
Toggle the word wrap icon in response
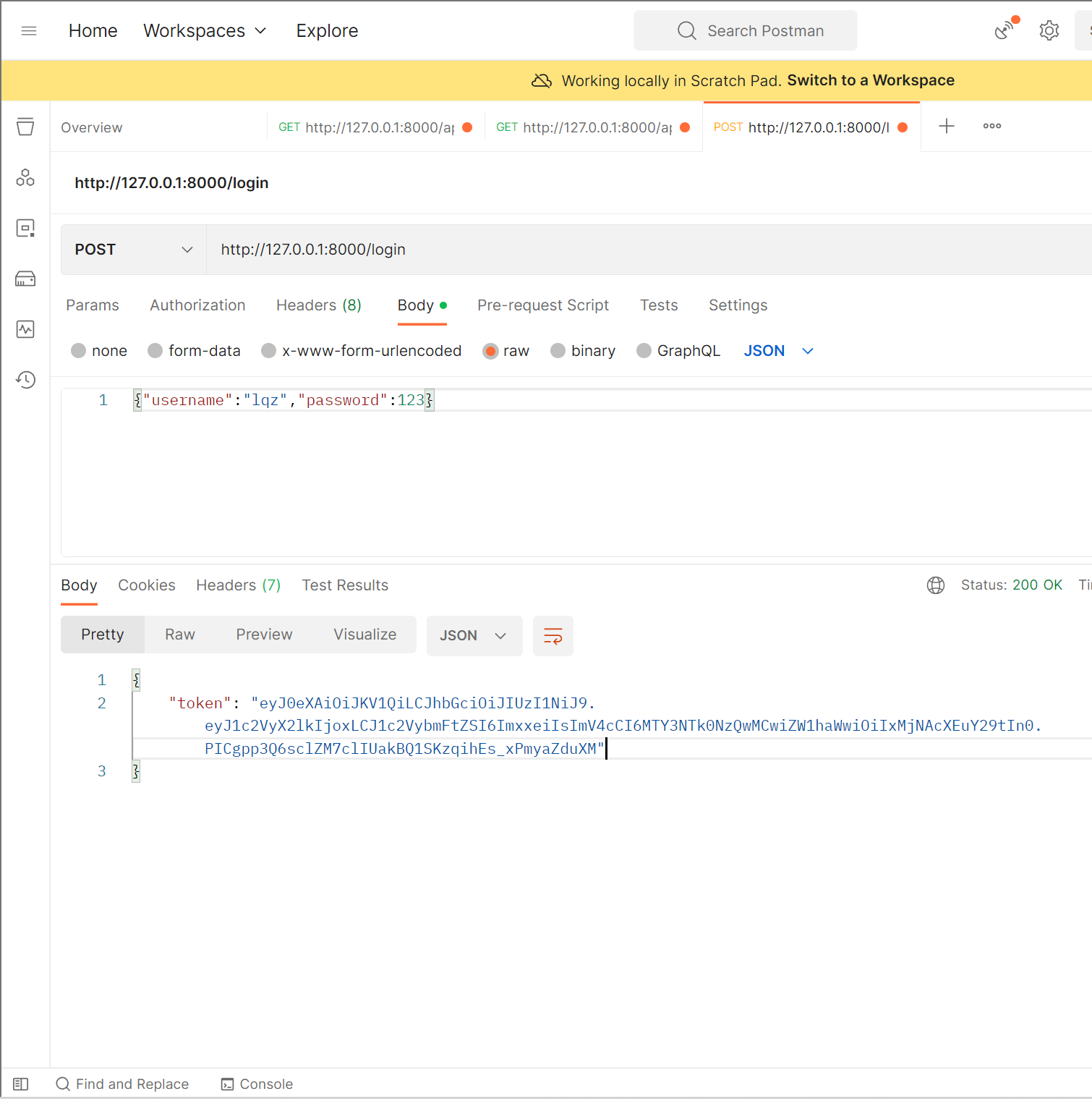(x=553, y=636)
